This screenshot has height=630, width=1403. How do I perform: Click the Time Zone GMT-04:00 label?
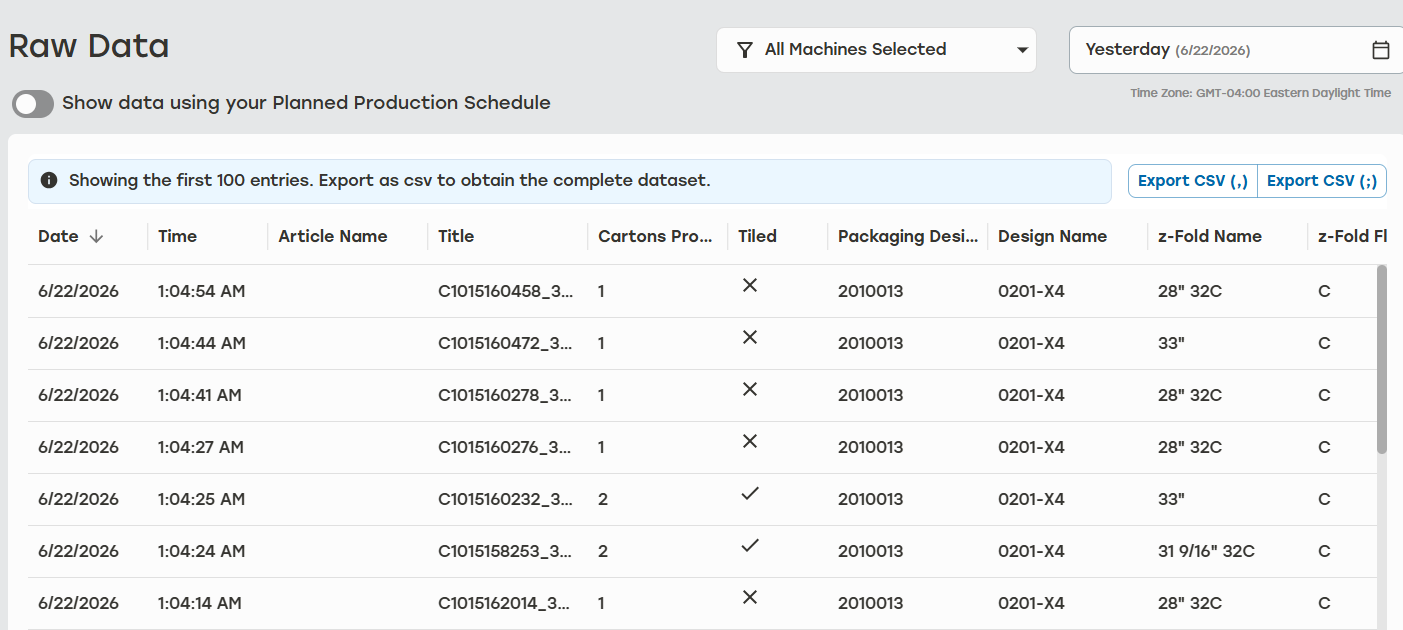[x=1261, y=93]
